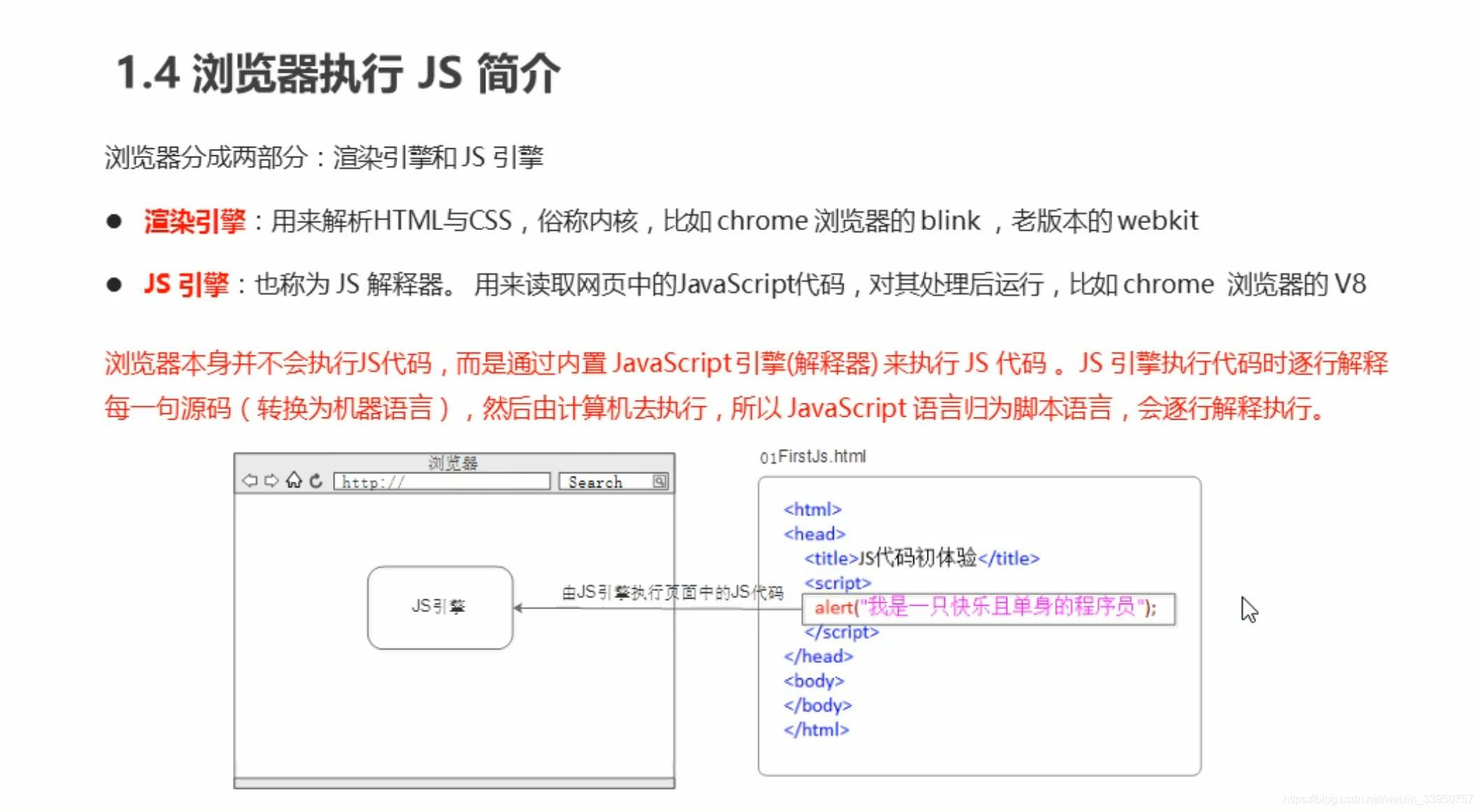Click the forward arrow in browser mockup
1480x812 pixels.
pyautogui.click(x=271, y=480)
